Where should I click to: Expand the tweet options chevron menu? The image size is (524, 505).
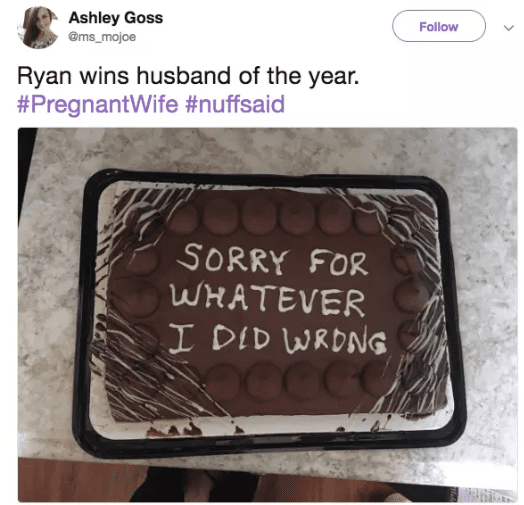tap(508, 28)
